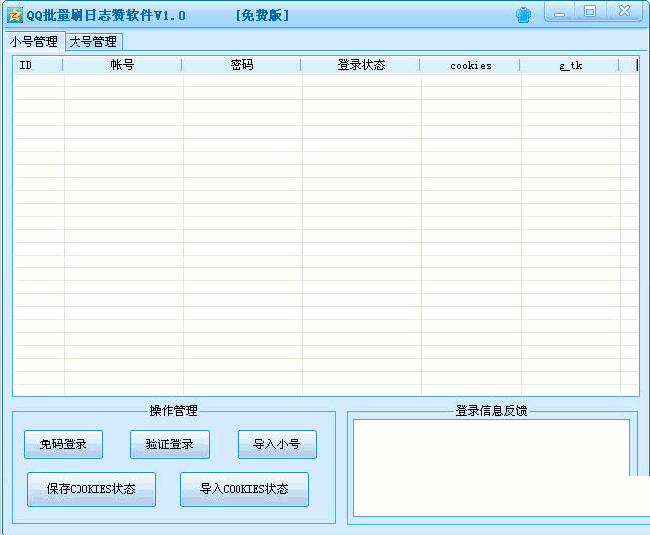Click the app logo icon in title bar
This screenshot has width=650, height=535.
[15, 15]
